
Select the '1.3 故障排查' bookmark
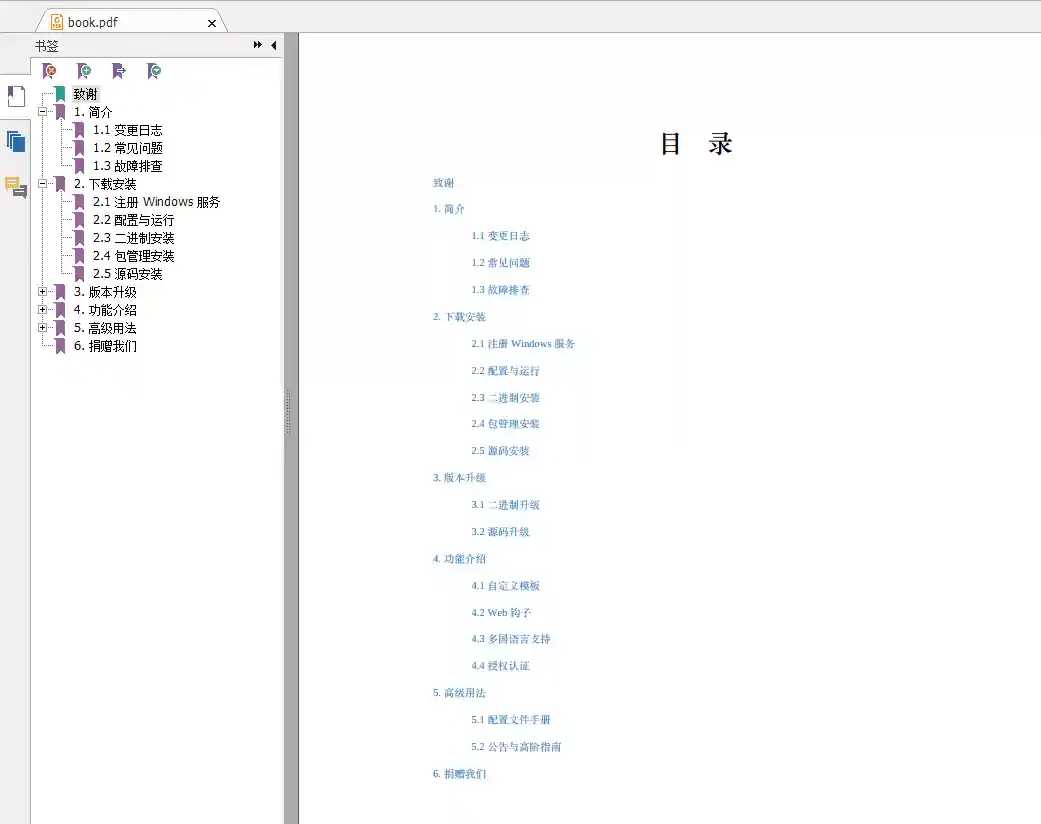point(127,166)
